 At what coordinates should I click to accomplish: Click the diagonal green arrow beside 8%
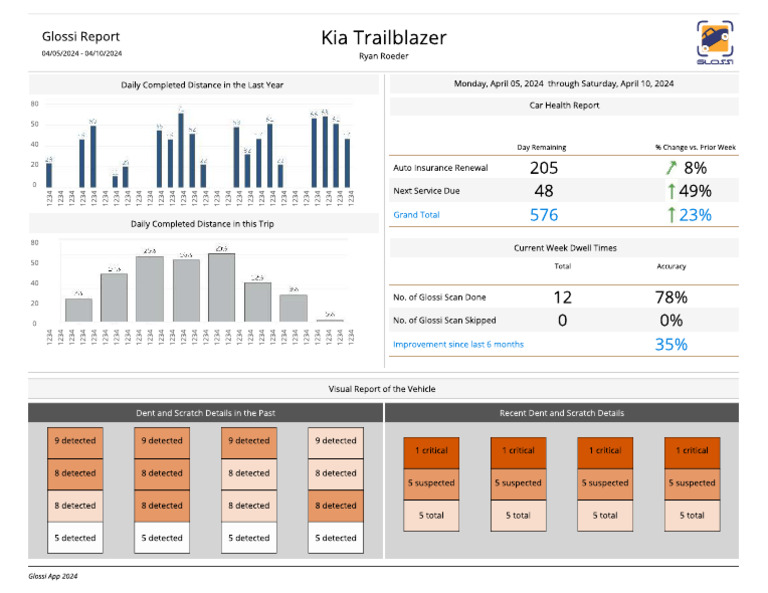tap(671, 168)
